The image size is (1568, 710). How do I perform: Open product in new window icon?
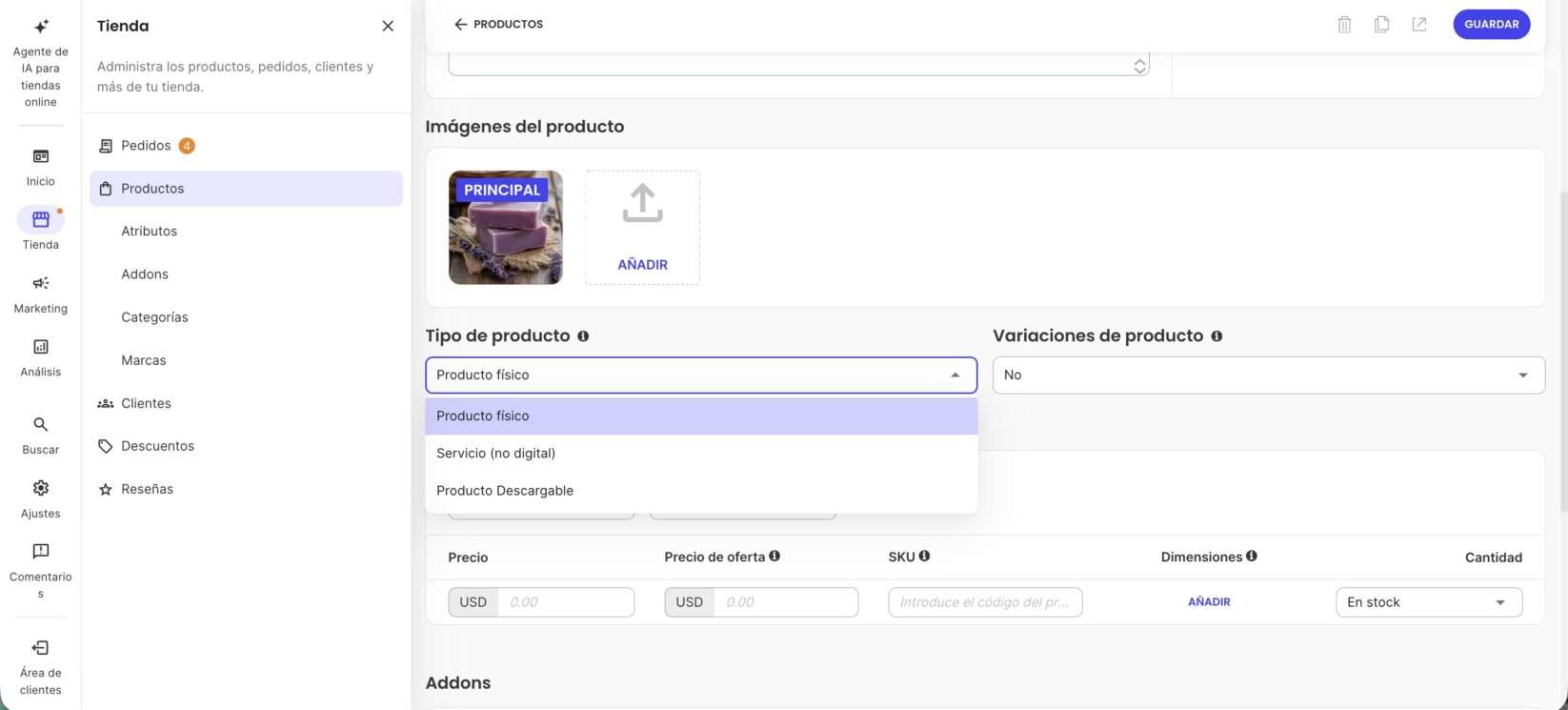(x=1419, y=25)
